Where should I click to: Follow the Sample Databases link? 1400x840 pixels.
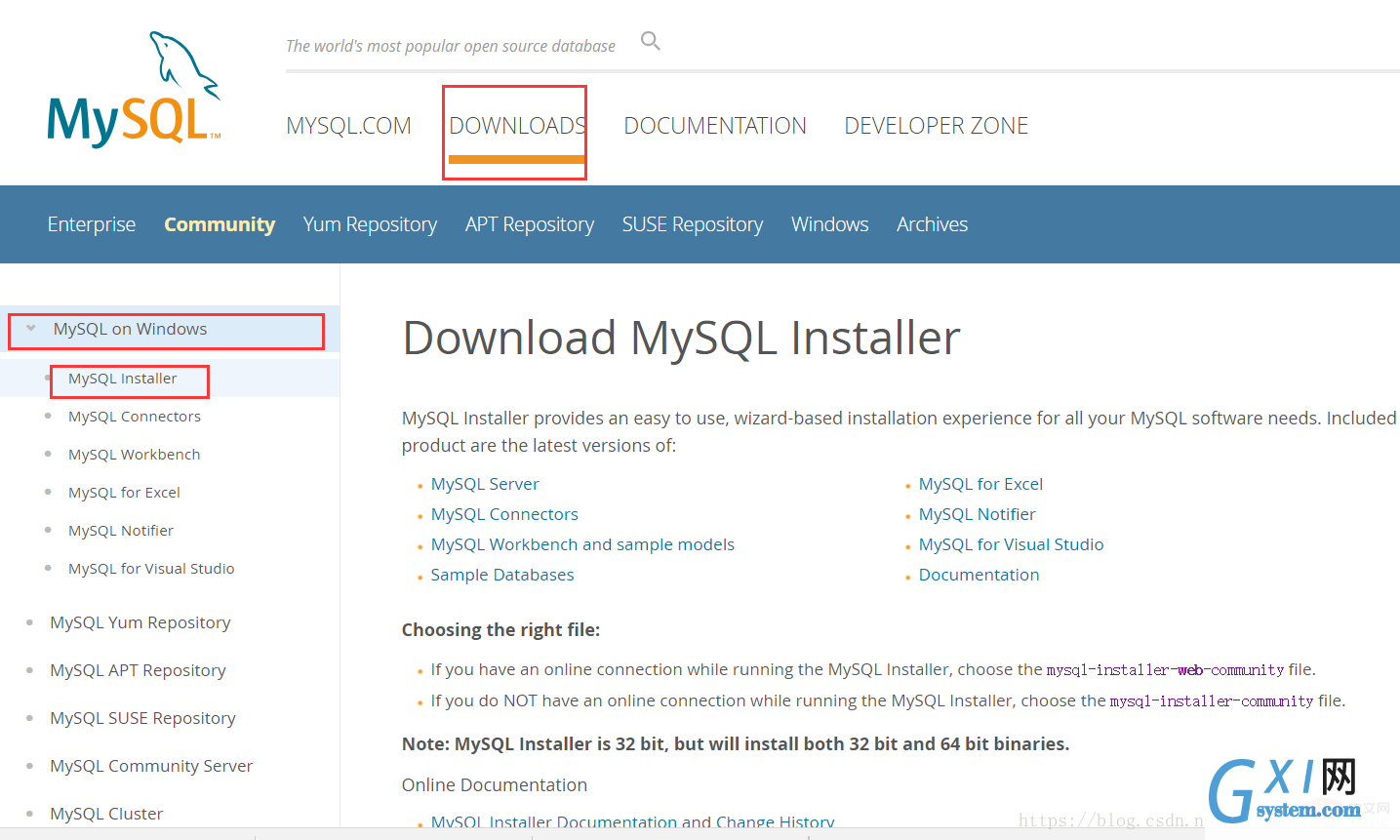coord(502,575)
